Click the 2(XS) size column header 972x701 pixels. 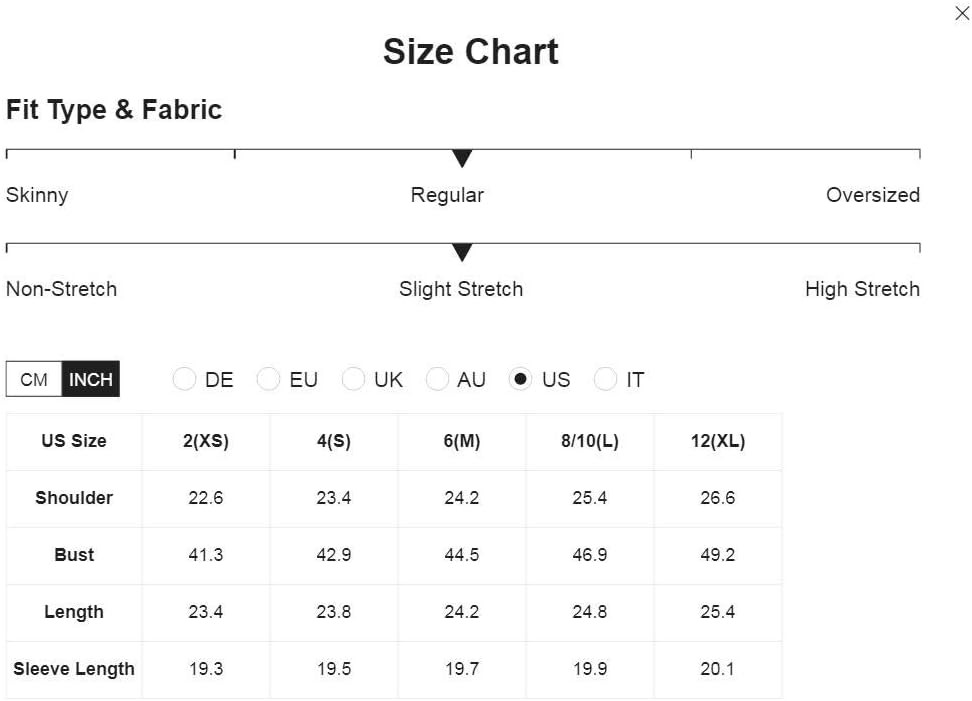[206, 441]
